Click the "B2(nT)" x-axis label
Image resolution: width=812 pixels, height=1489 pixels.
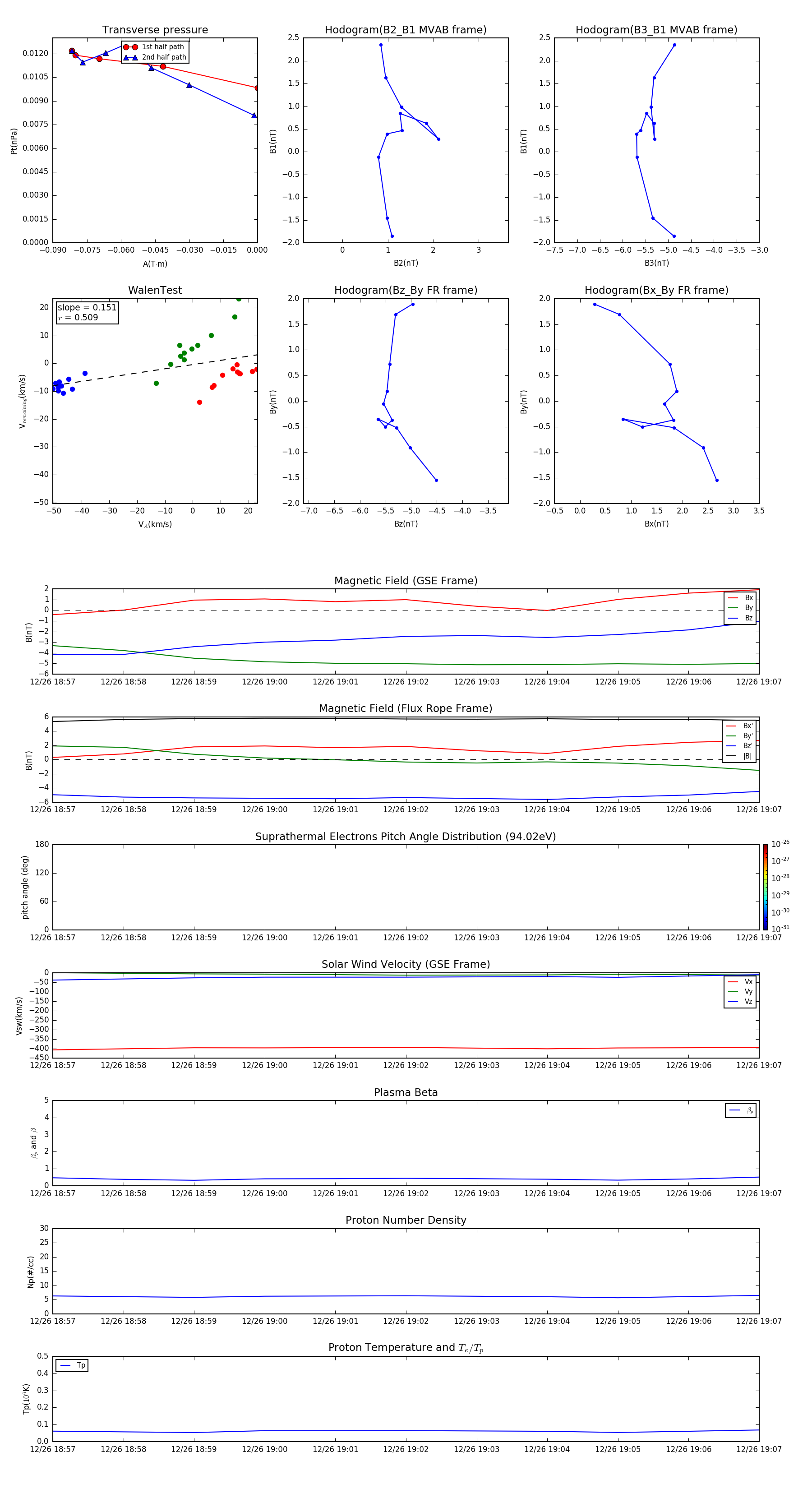point(406,263)
